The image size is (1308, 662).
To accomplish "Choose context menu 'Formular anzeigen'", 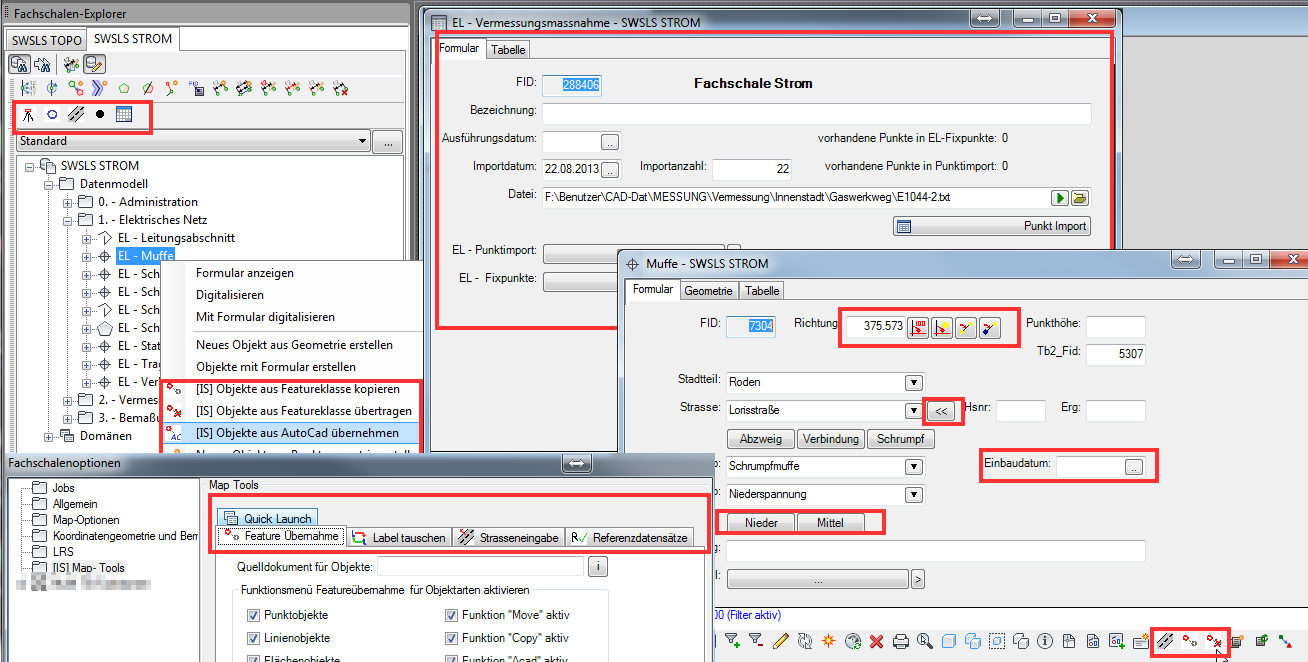I will click(245, 273).
